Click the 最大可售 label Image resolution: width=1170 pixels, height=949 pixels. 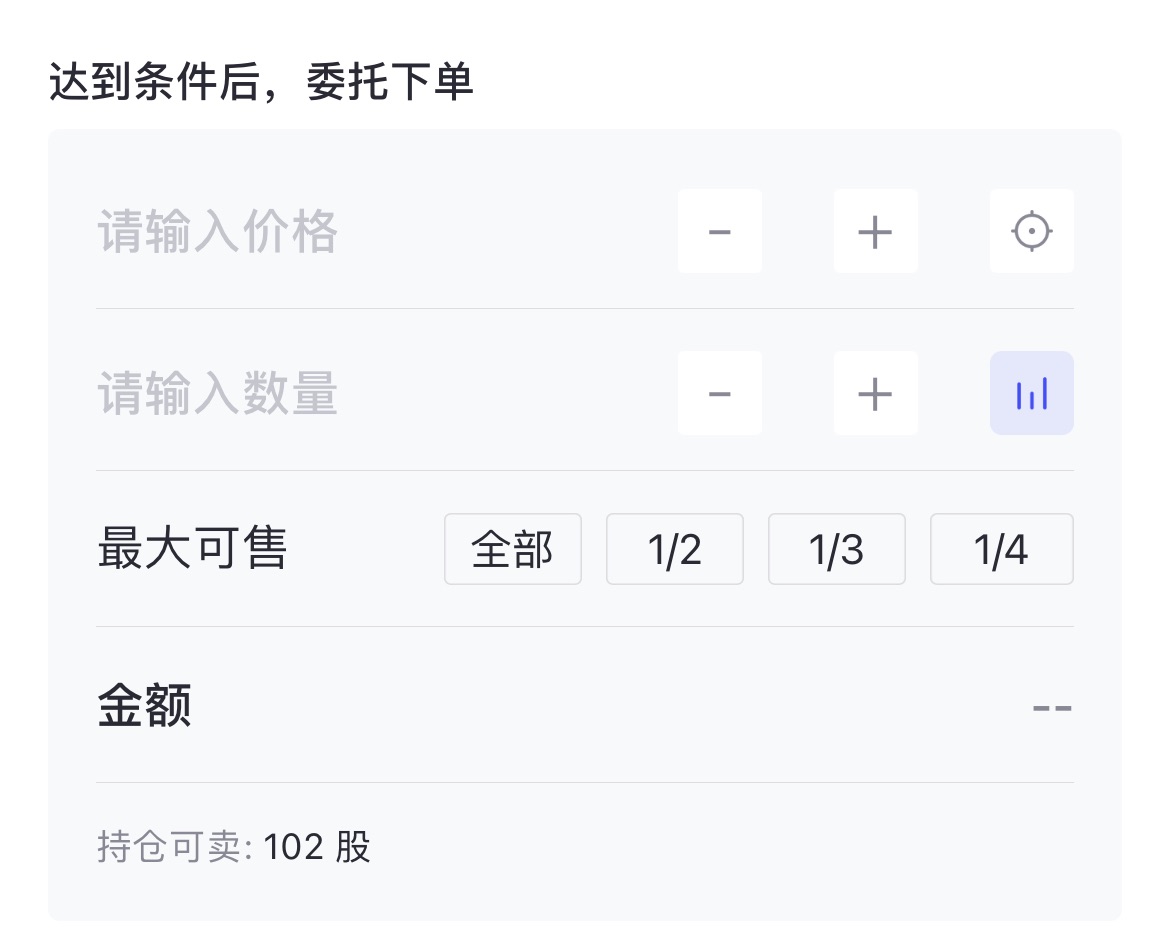[x=193, y=548]
